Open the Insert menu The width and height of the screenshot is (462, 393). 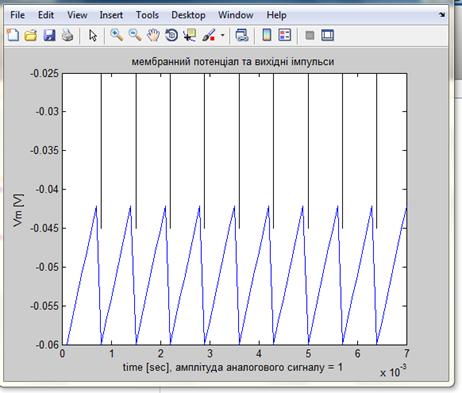click(x=111, y=15)
